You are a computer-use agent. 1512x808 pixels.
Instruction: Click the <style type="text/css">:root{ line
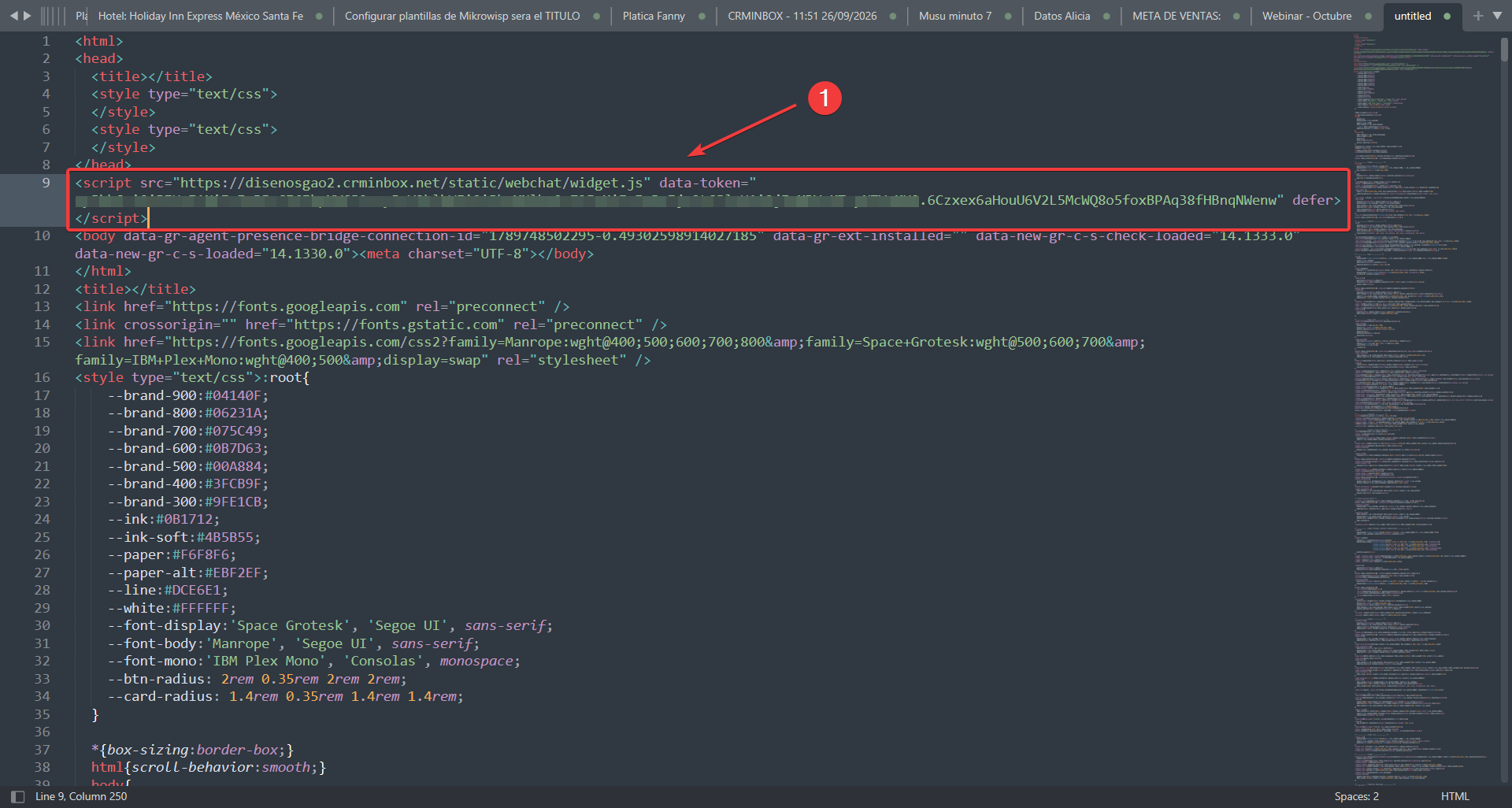tap(192, 377)
